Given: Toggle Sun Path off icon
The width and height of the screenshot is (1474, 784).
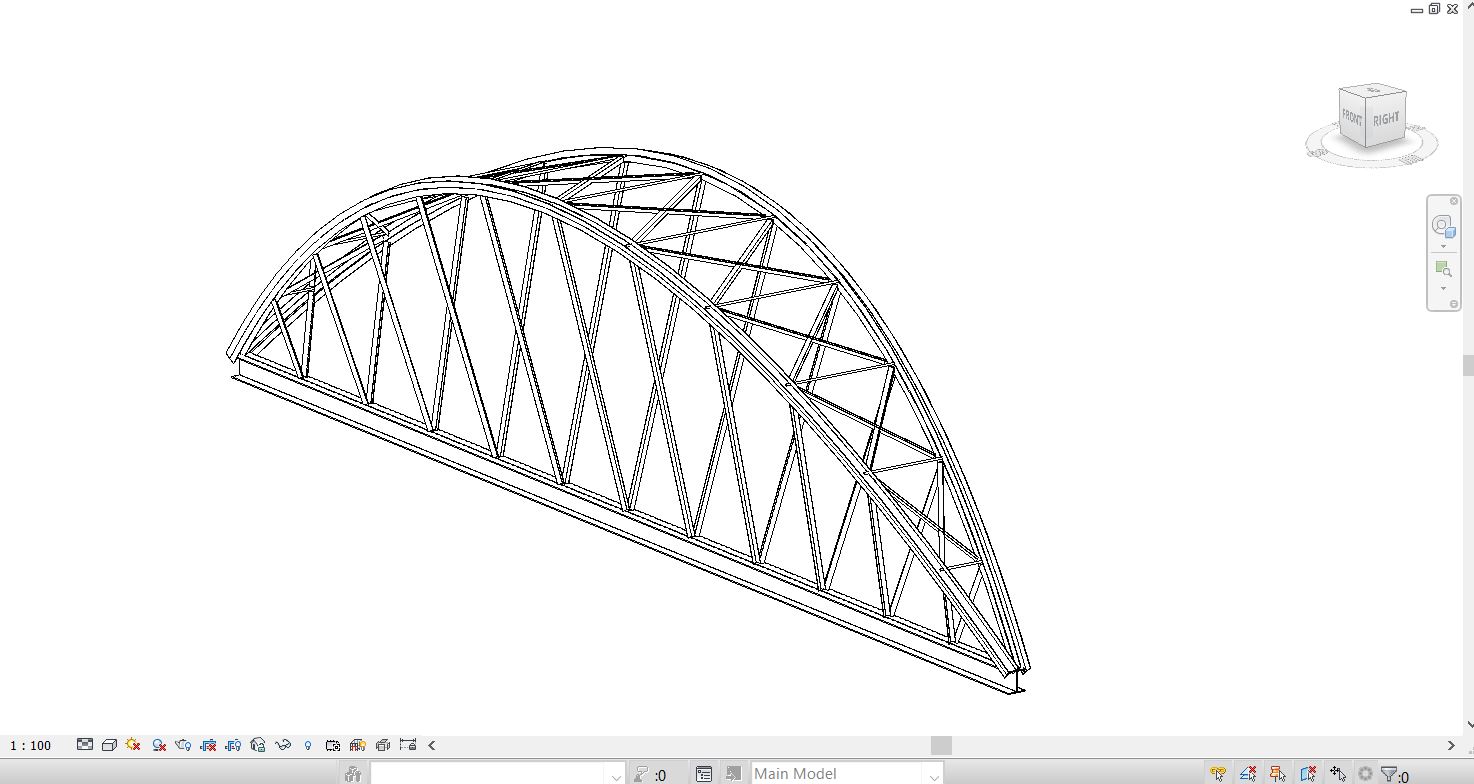Looking at the screenshot, I should coord(133,745).
